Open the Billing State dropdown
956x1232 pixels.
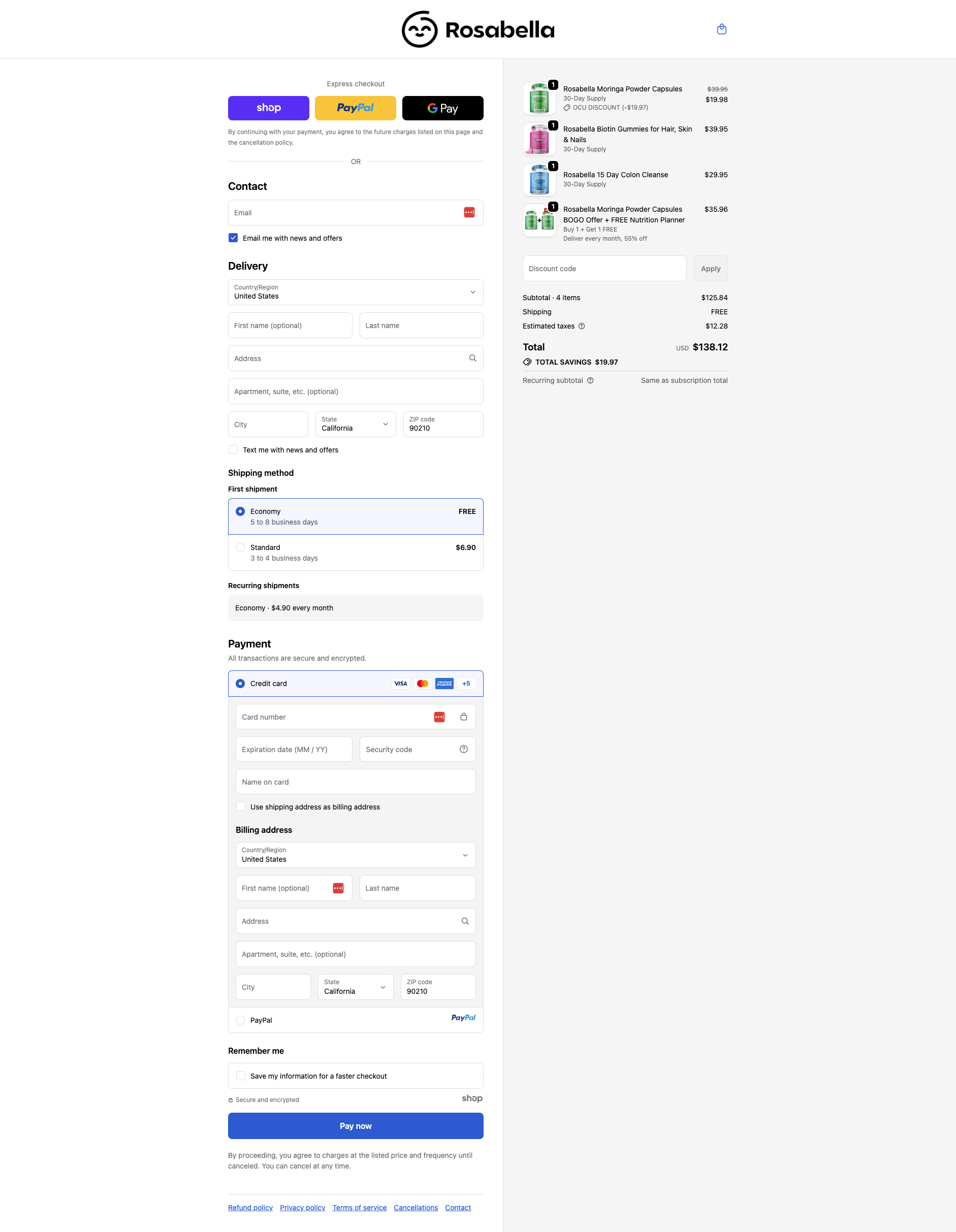click(356, 987)
